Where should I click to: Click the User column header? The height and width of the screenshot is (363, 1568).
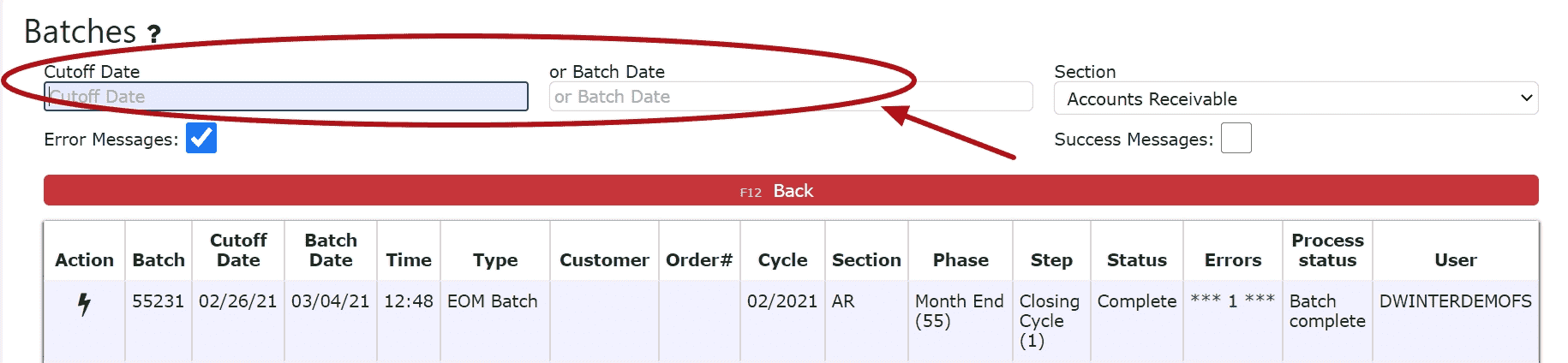[1456, 260]
